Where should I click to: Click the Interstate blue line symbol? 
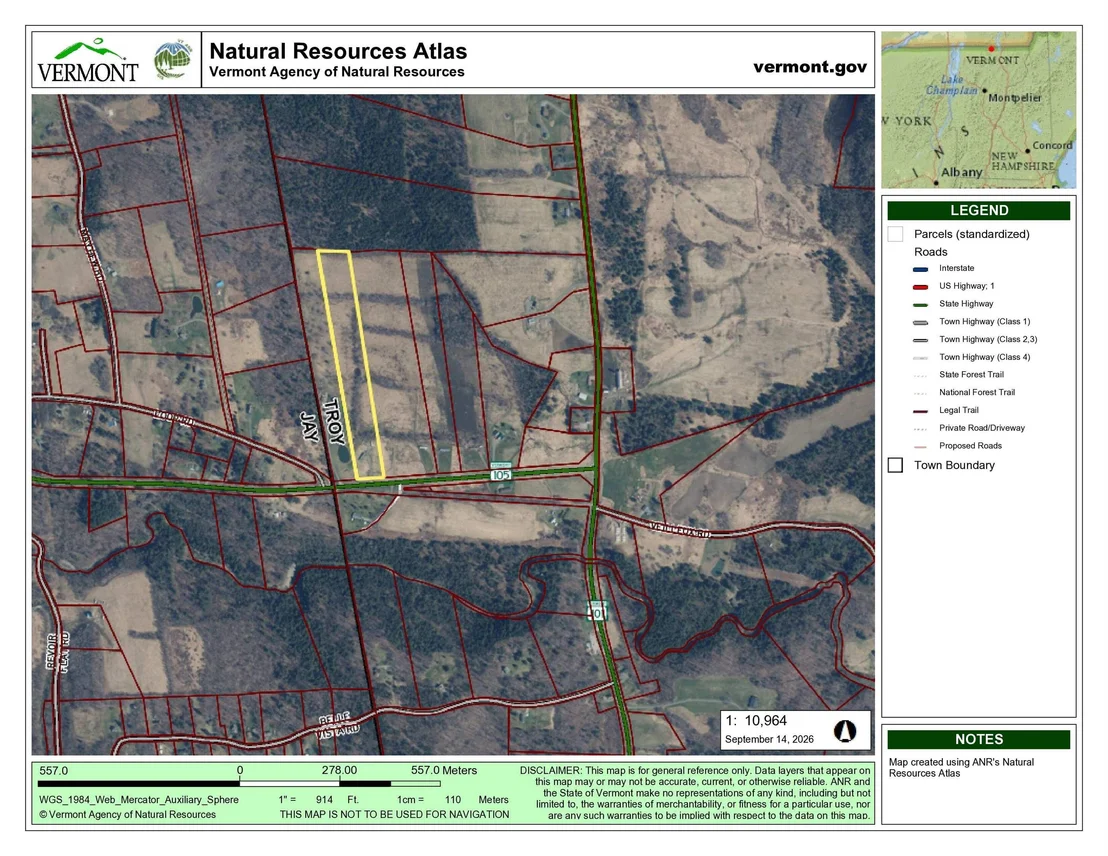pyautogui.click(x=920, y=269)
